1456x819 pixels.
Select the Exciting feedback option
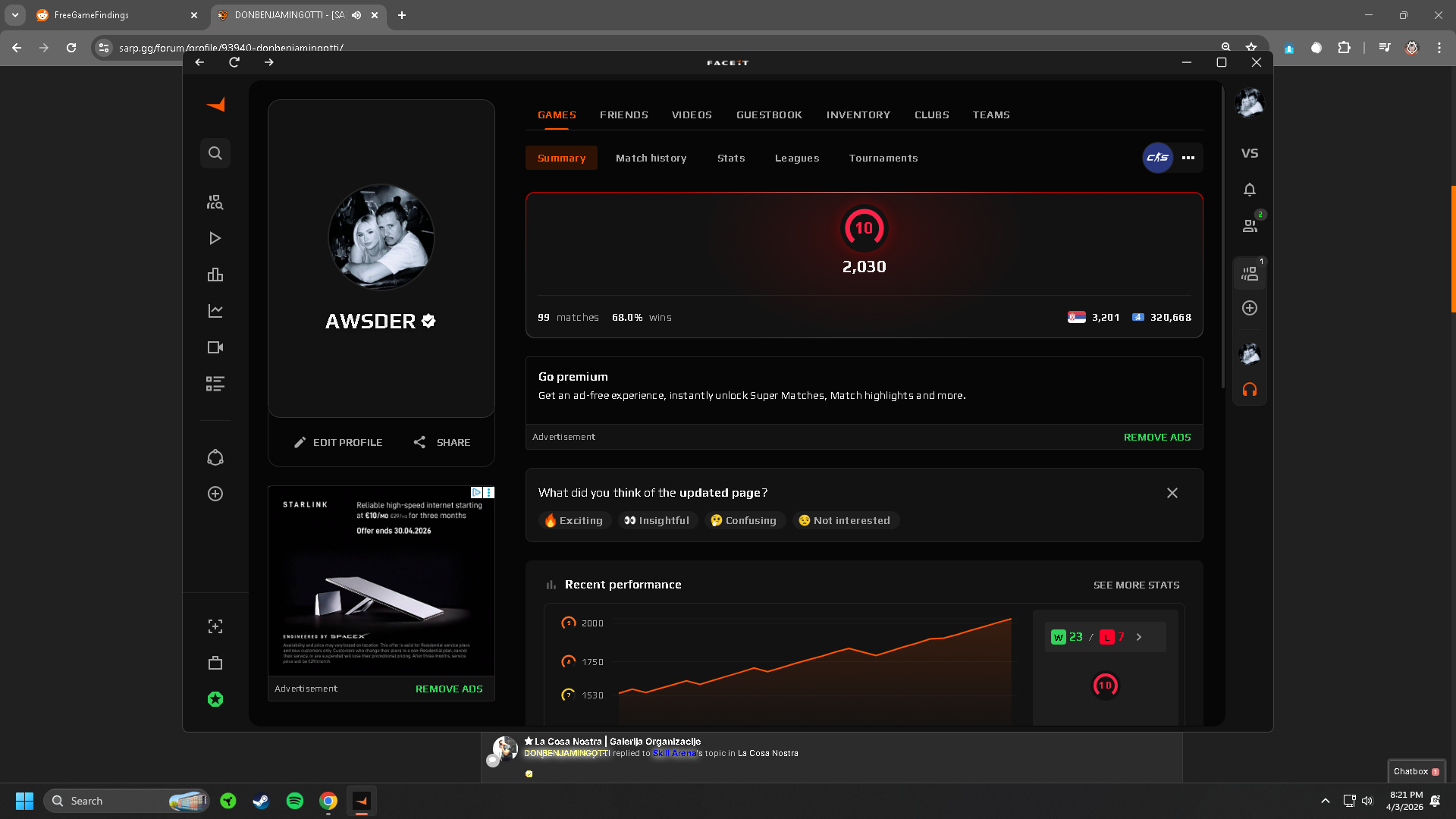574,520
